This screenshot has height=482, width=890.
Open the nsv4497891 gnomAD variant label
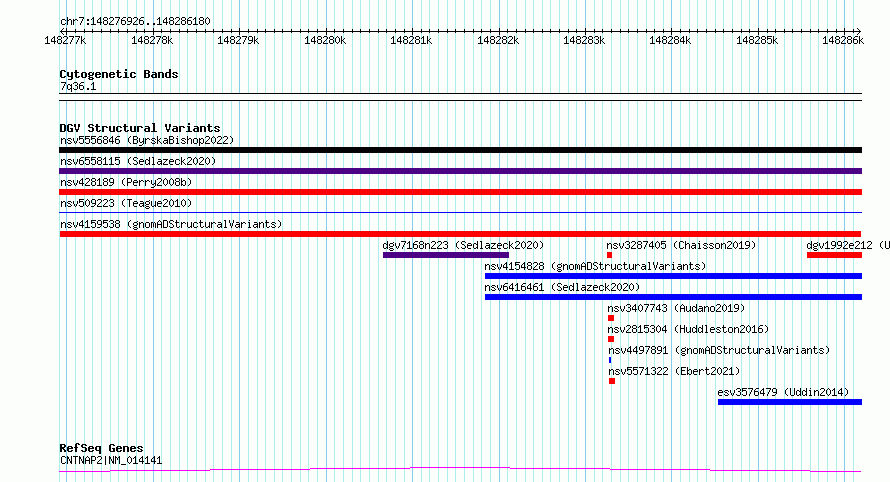click(x=719, y=350)
